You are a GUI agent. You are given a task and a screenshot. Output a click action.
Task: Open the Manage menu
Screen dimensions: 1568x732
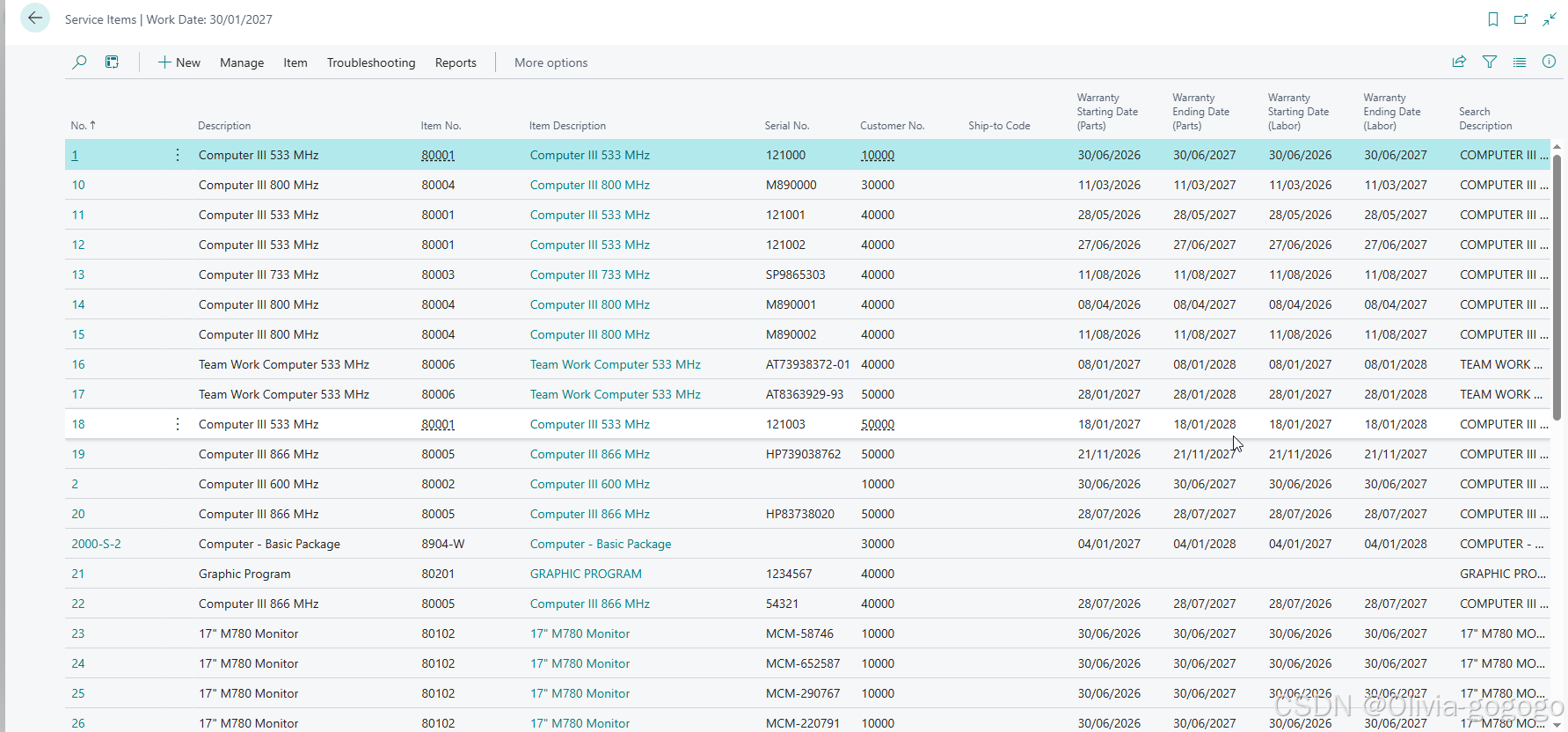pyautogui.click(x=242, y=62)
